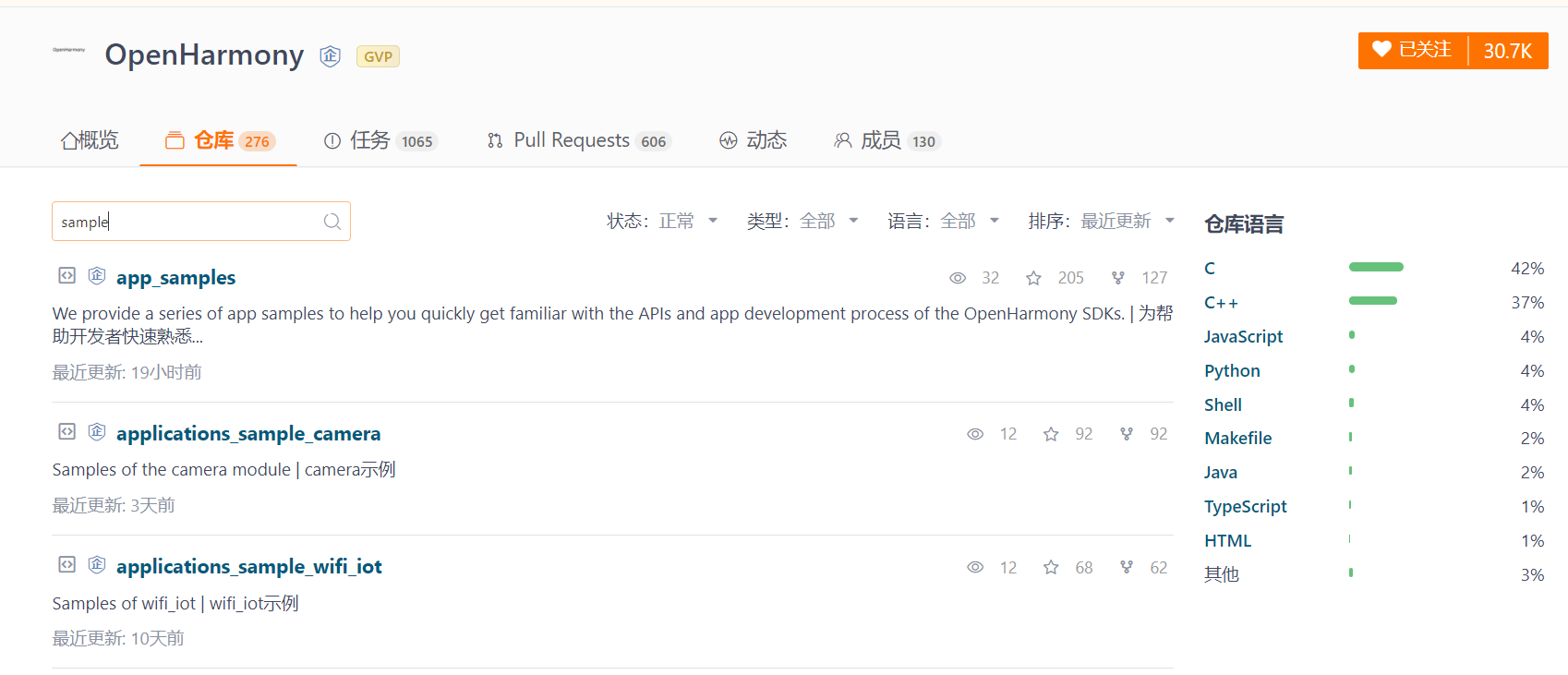This screenshot has width=1568, height=675.
Task: Click the '最近更新: 3天前' text
Action: (114, 506)
